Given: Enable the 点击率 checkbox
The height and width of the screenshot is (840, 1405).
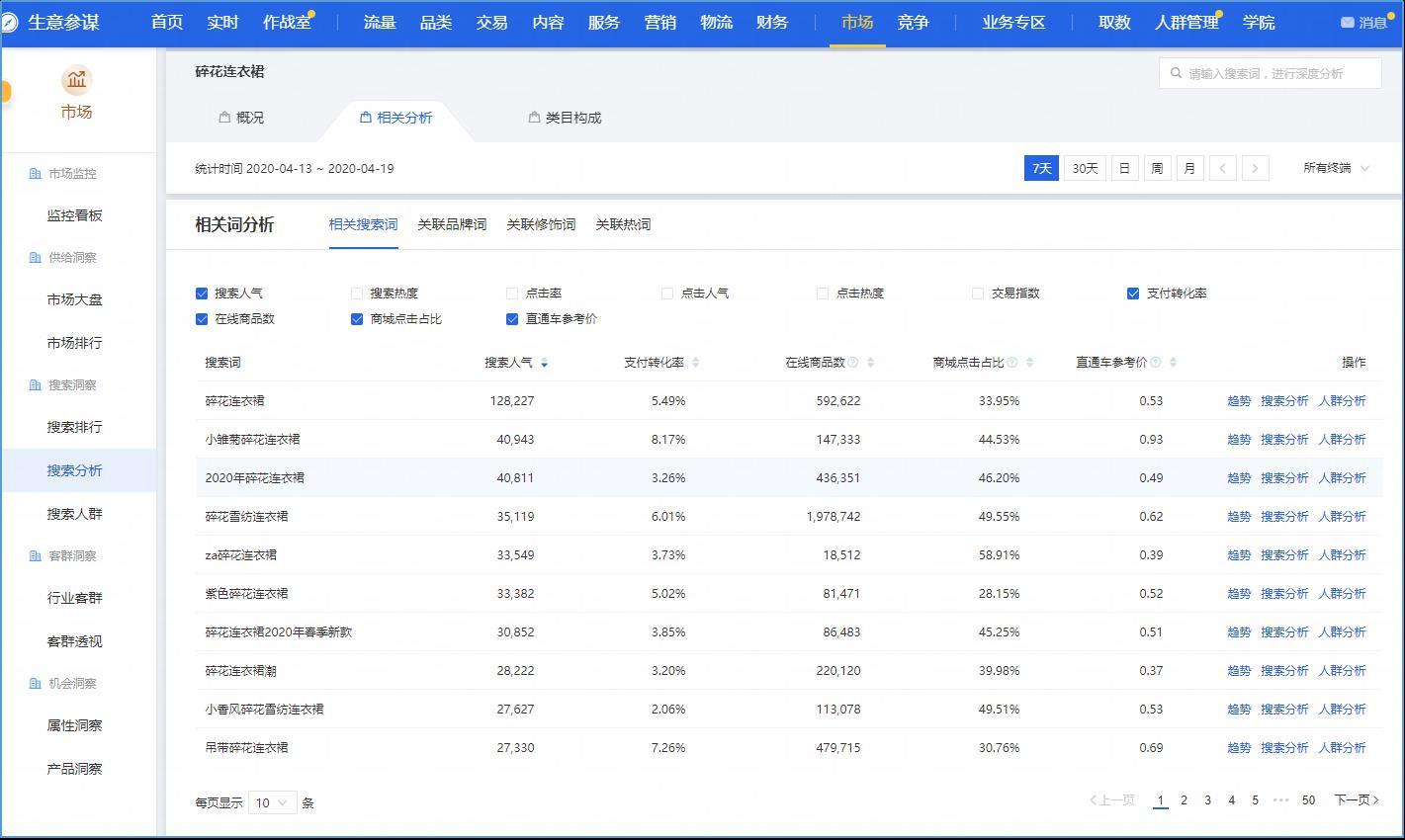Looking at the screenshot, I should (x=512, y=294).
